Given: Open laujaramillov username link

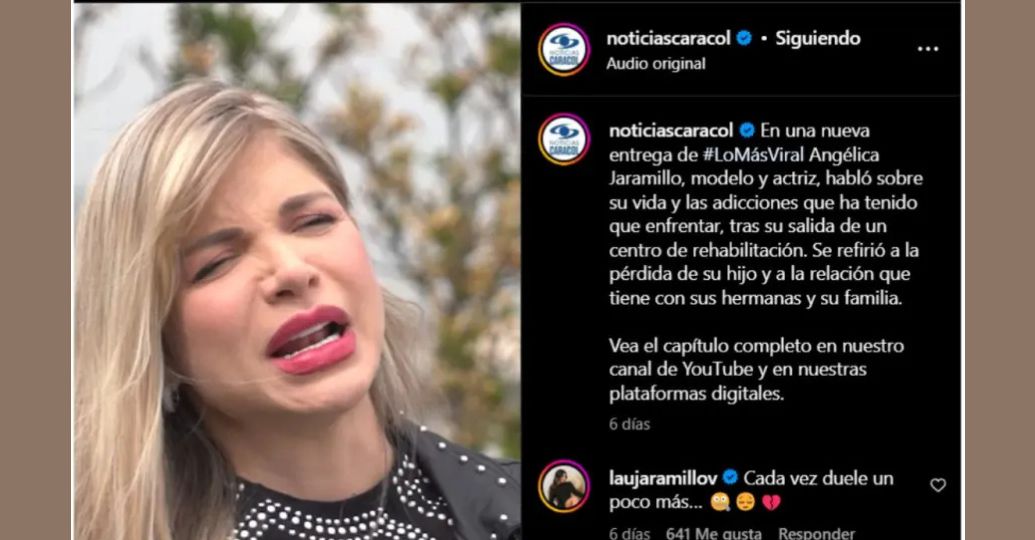Looking at the screenshot, I should pyautogui.click(x=663, y=478).
